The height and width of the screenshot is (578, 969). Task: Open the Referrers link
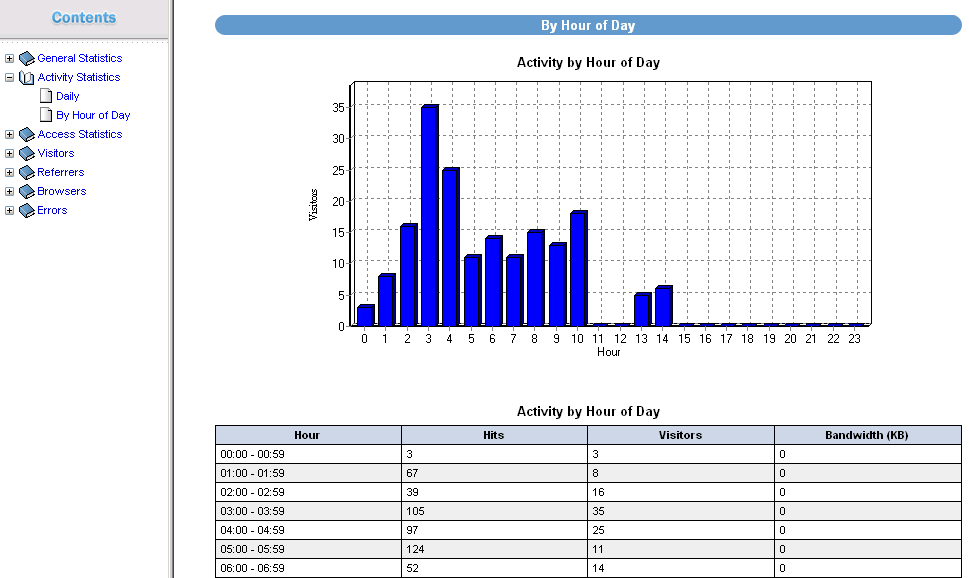(61, 172)
